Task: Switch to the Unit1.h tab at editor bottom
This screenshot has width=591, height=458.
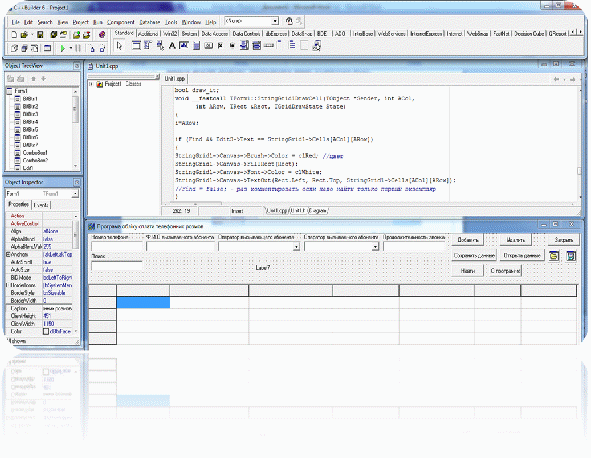Action: (298, 211)
